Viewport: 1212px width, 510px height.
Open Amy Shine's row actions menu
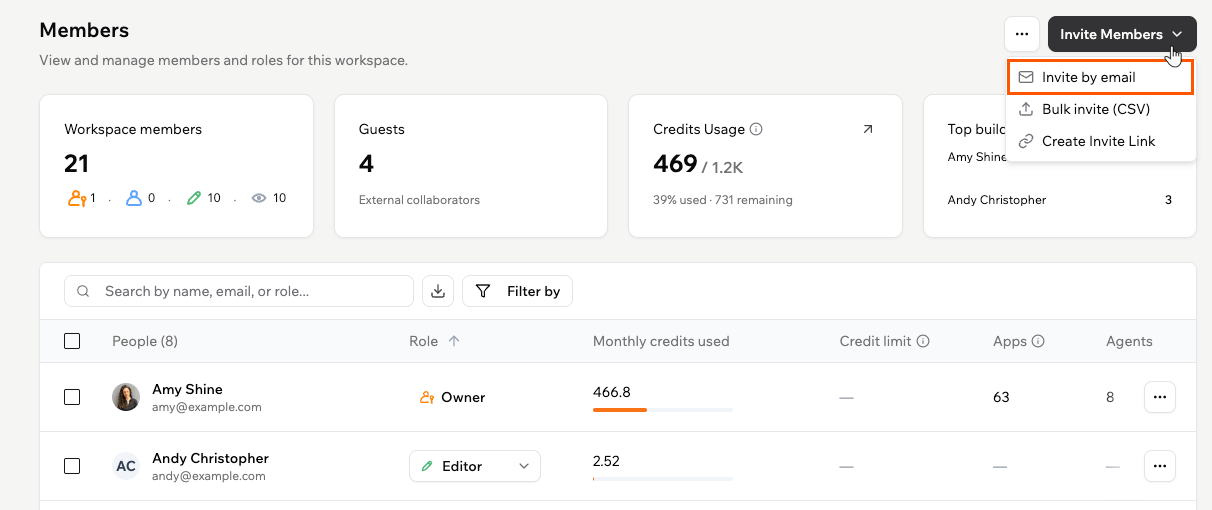coord(1160,397)
